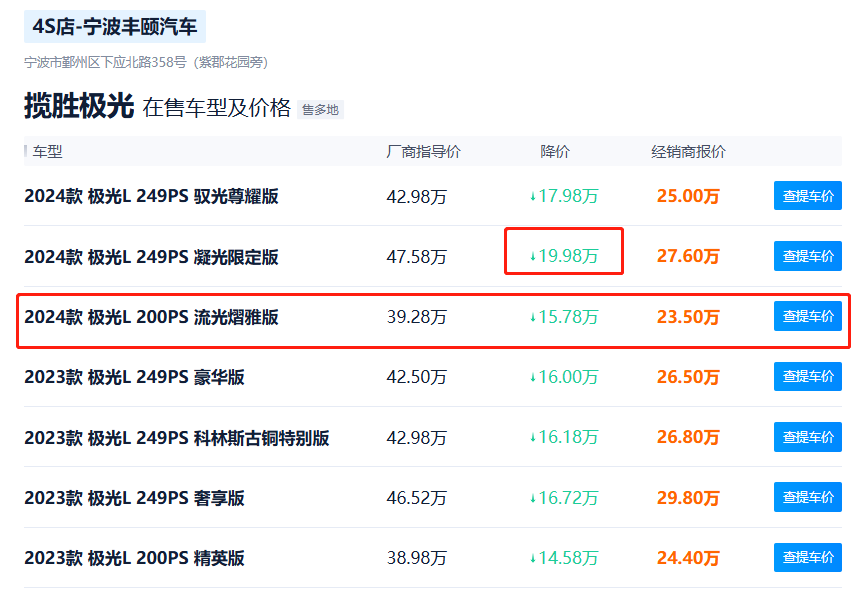Click the ↓17.98万 price drop value
The width and height of the screenshot is (859, 593).
coord(564,196)
